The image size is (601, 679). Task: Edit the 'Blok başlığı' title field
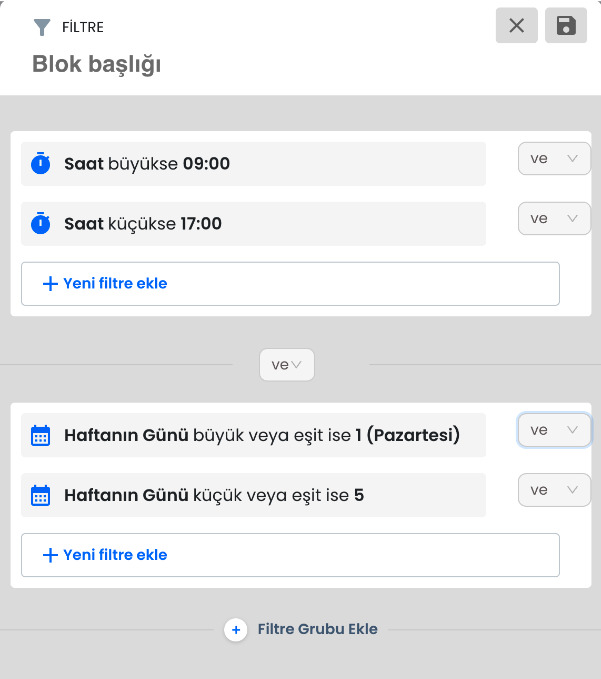(97, 65)
